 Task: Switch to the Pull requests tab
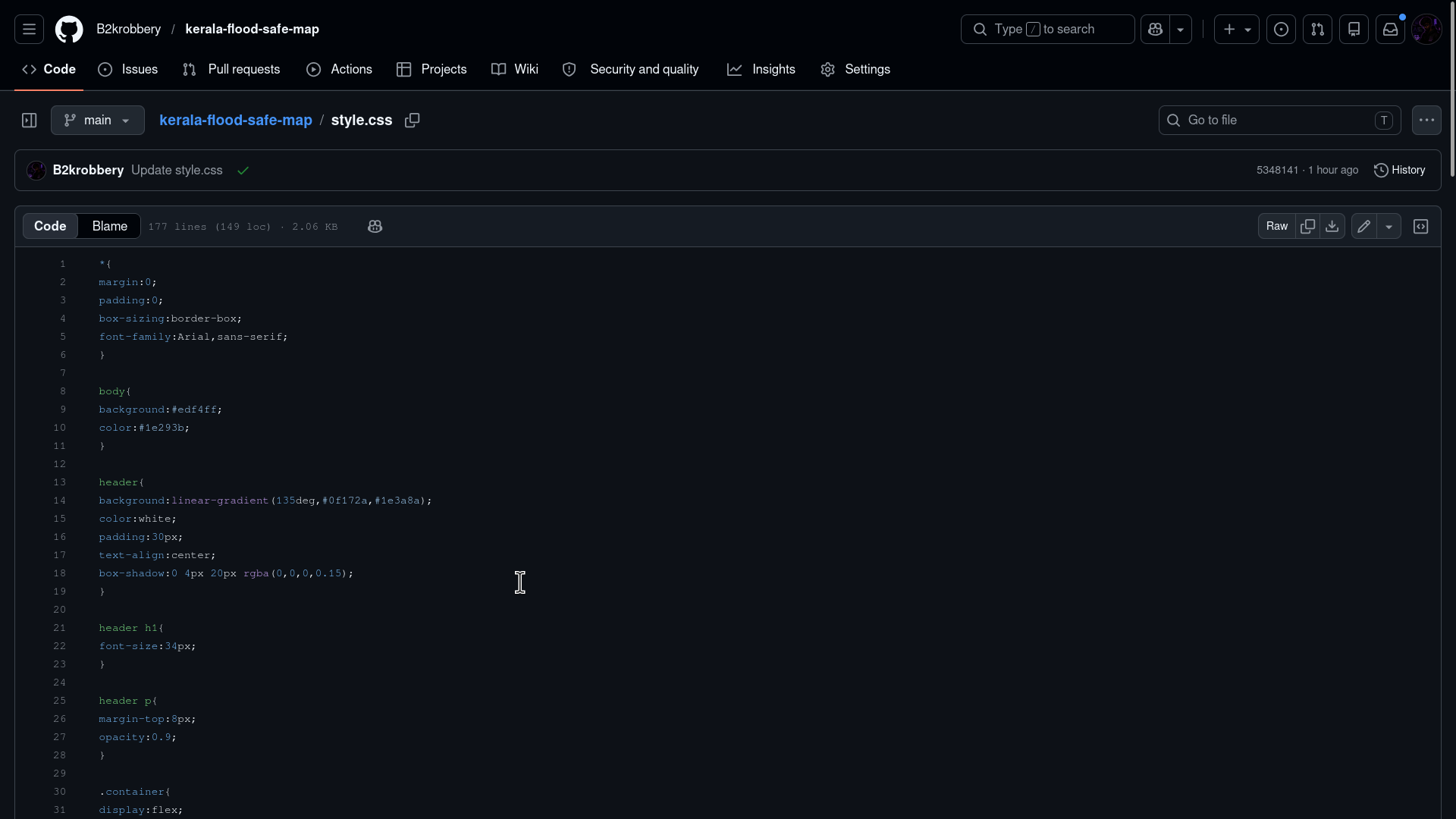click(x=231, y=69)
